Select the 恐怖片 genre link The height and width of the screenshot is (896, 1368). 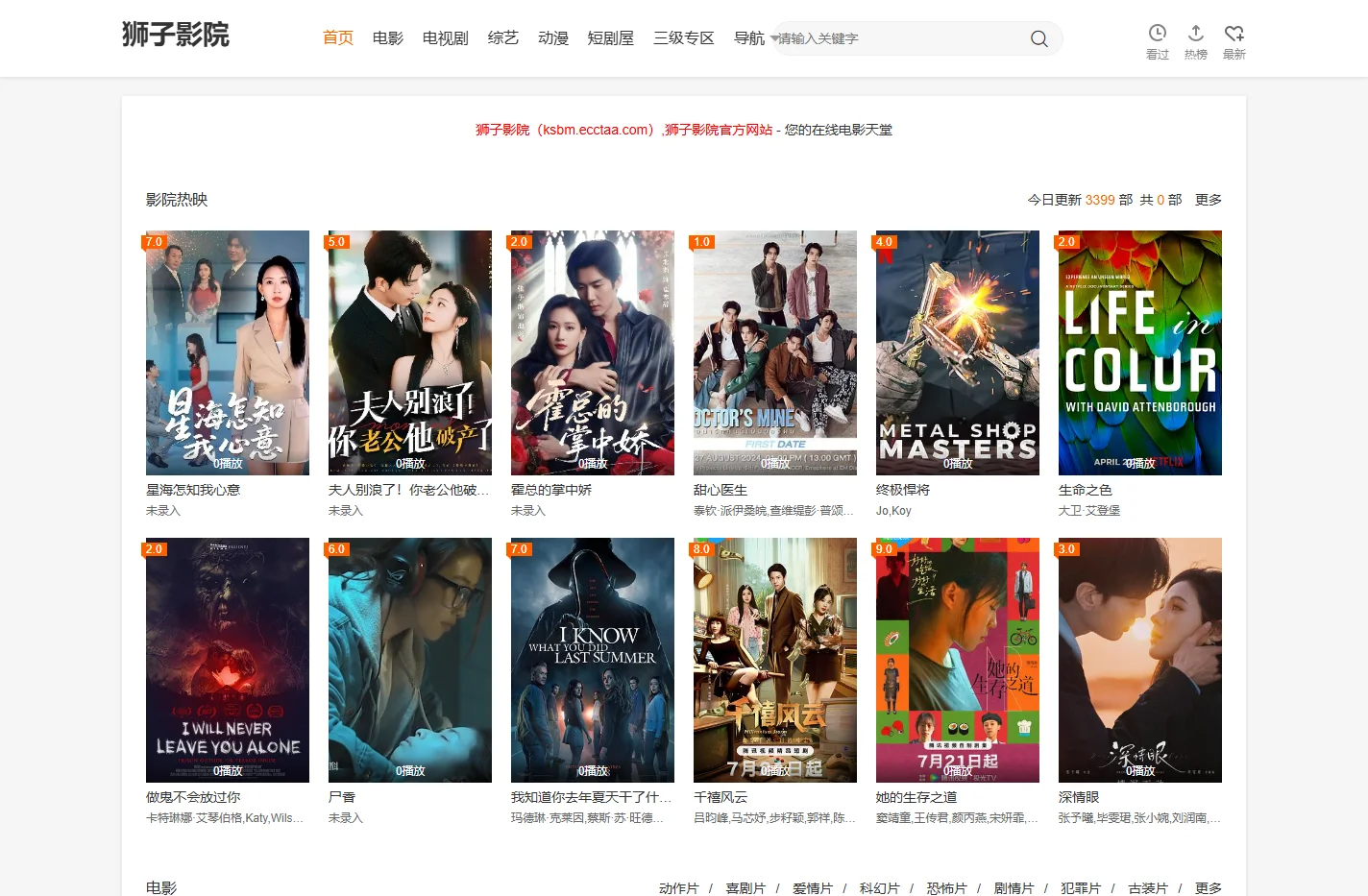coord(947,888)
